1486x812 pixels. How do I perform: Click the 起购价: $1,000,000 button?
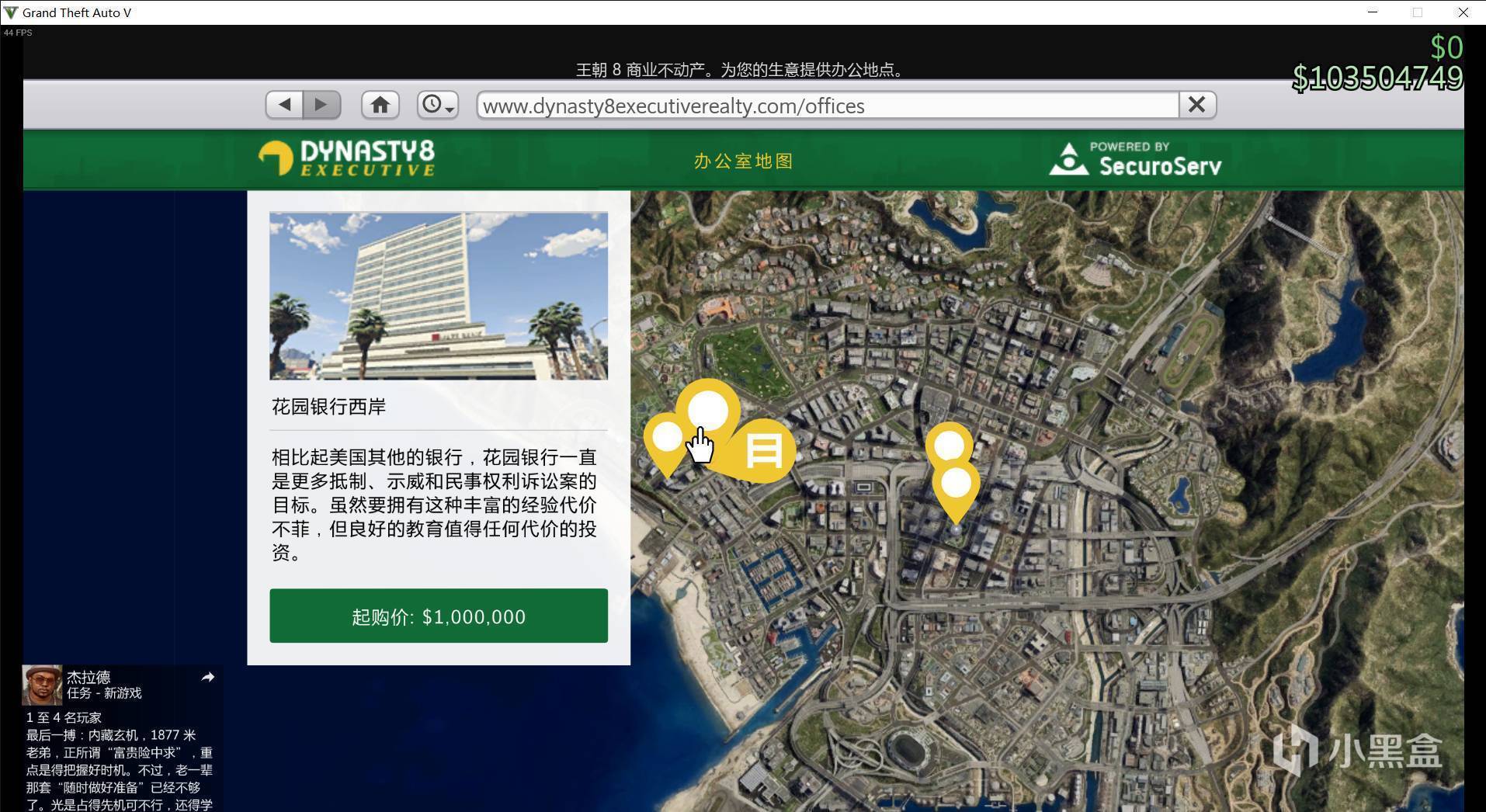(439, 616)
